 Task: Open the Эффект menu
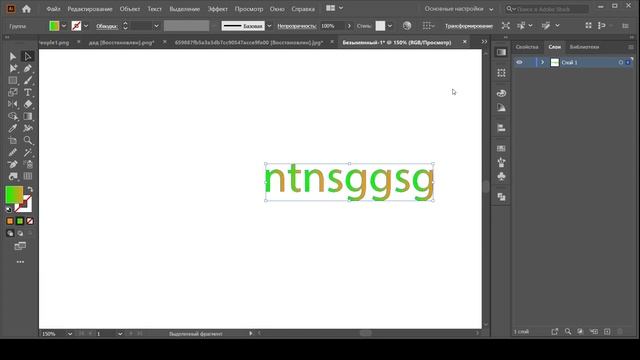coord(218,9)
